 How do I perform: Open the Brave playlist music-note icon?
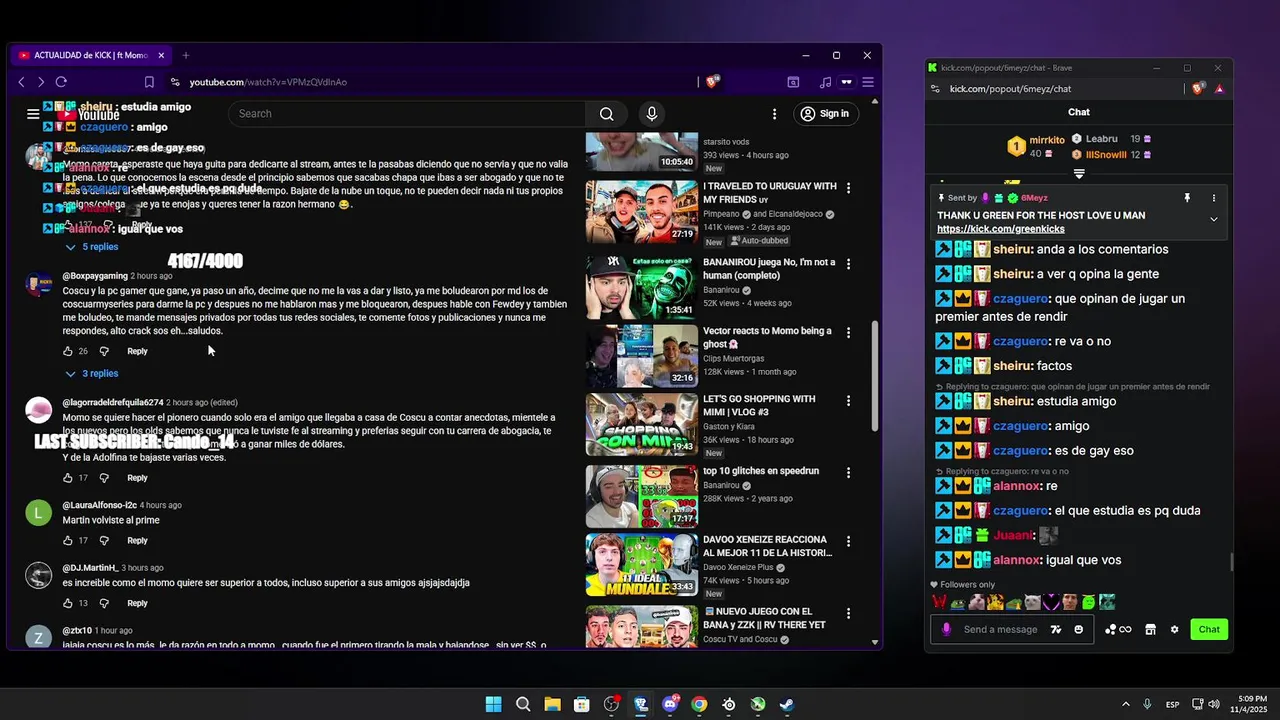pos(825,82)
